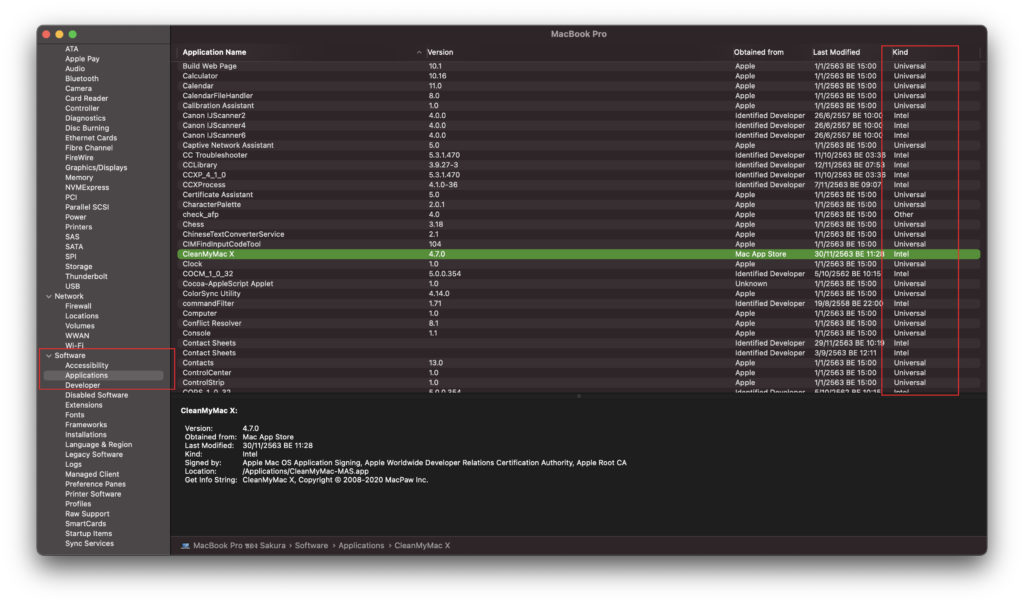Click the MacBook Pro computer icon in path bar

tap(185, 546)
